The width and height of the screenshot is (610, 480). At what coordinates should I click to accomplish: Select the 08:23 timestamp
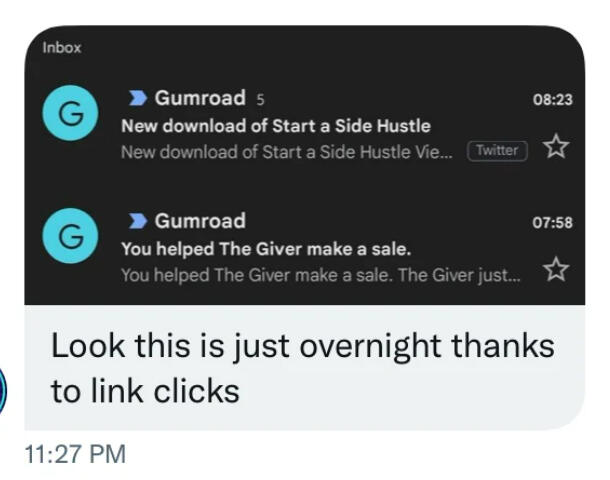point(552,100)
